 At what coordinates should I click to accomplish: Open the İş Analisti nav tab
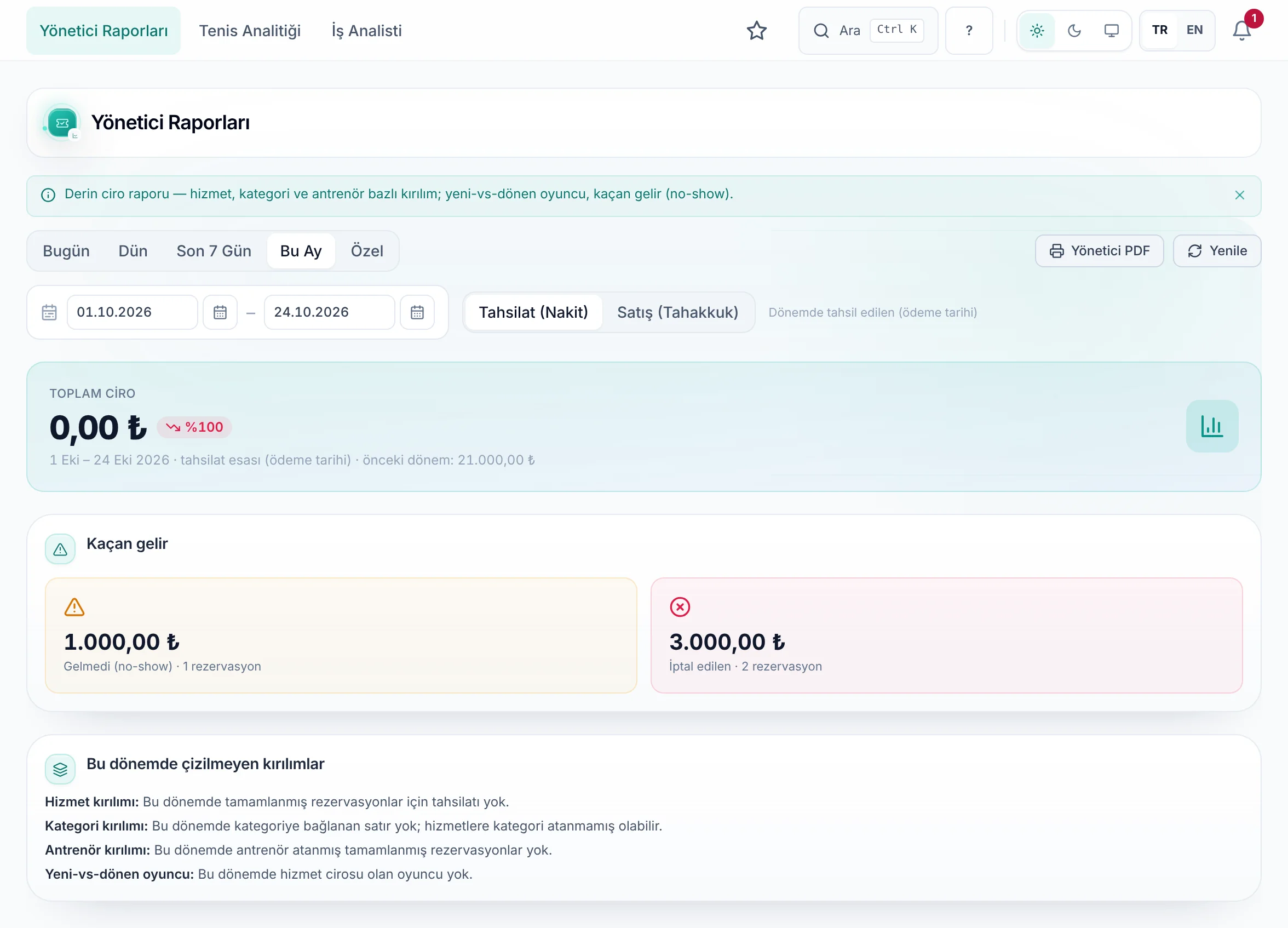(x=367, y=31)
